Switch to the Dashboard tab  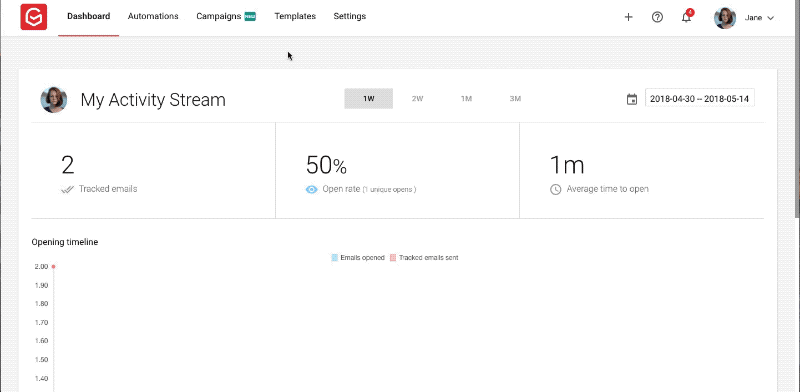click(x=89, y=16)
